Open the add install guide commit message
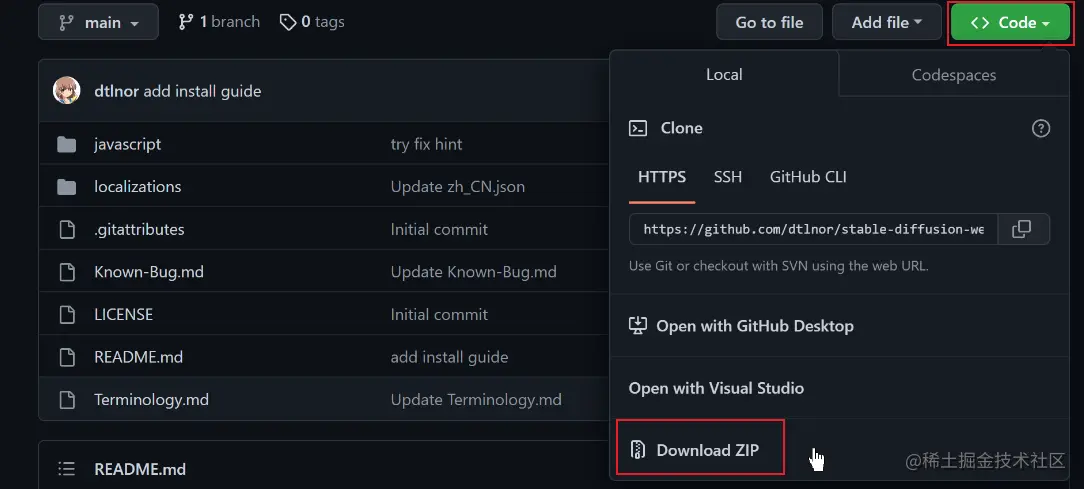This screenshot has height=489, width=1084. click(202, 91)
